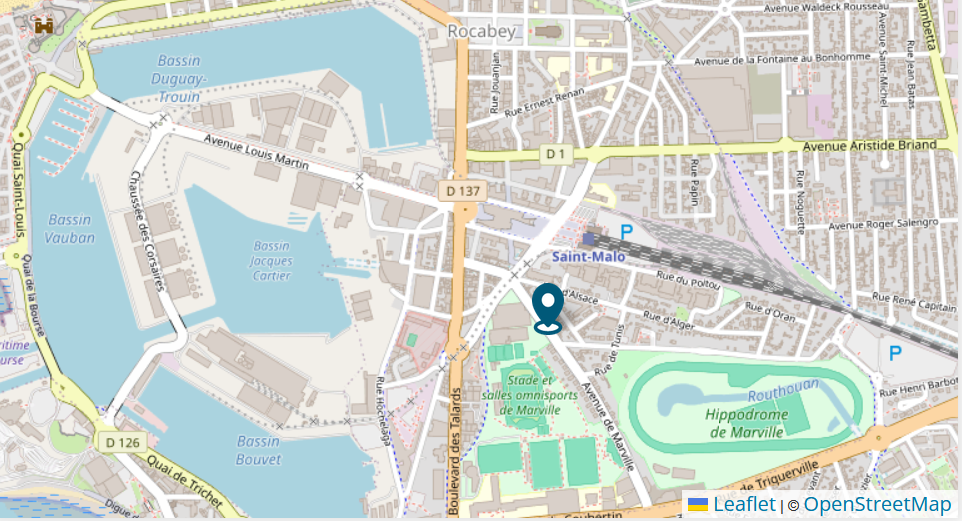Click the Bassin Vauban label
The width and height of the screenshot is (962, 521).
(70, 228)
